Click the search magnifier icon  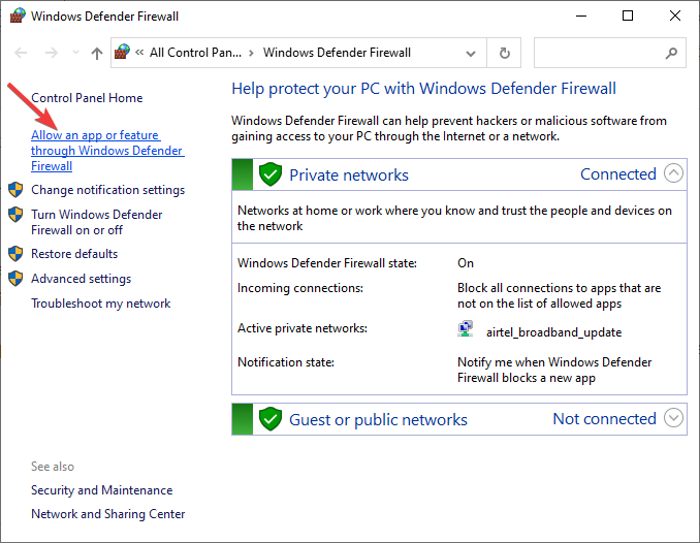point(671,53)
